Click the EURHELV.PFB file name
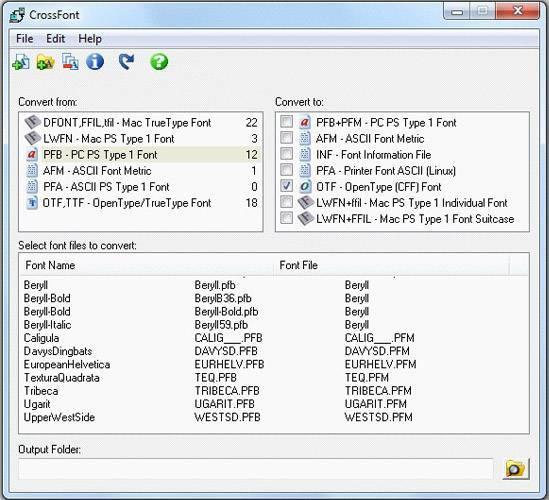The width and height of the screenshot is (549, 500). pos(229,364)
